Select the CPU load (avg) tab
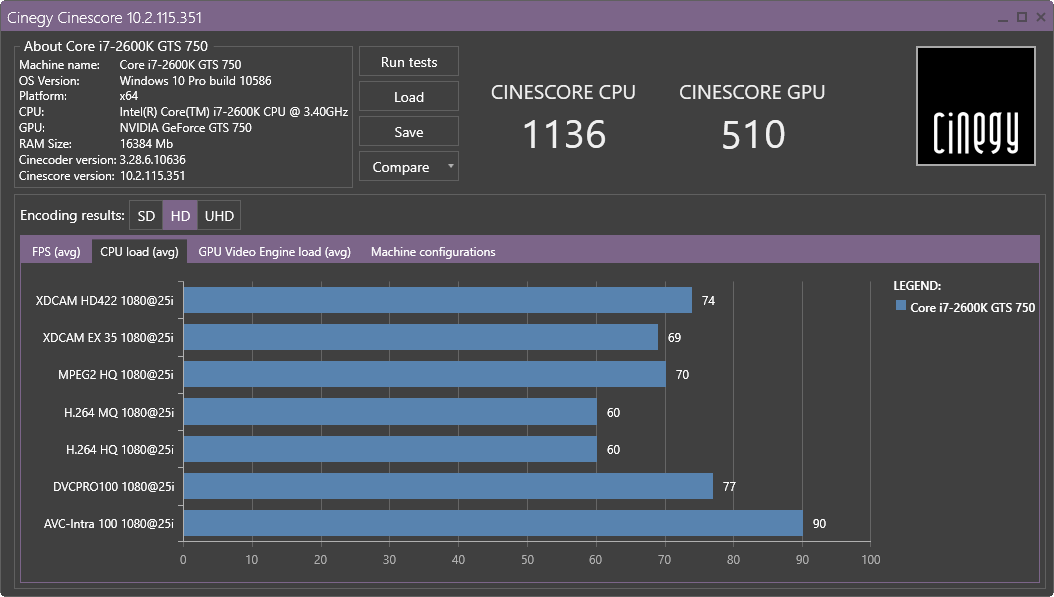 (x=139, y=251)
